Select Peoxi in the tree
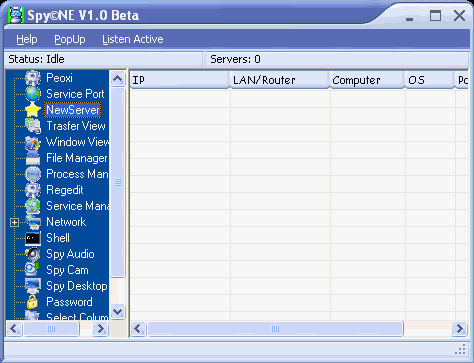The image size is (474, 363). (59, 78)
